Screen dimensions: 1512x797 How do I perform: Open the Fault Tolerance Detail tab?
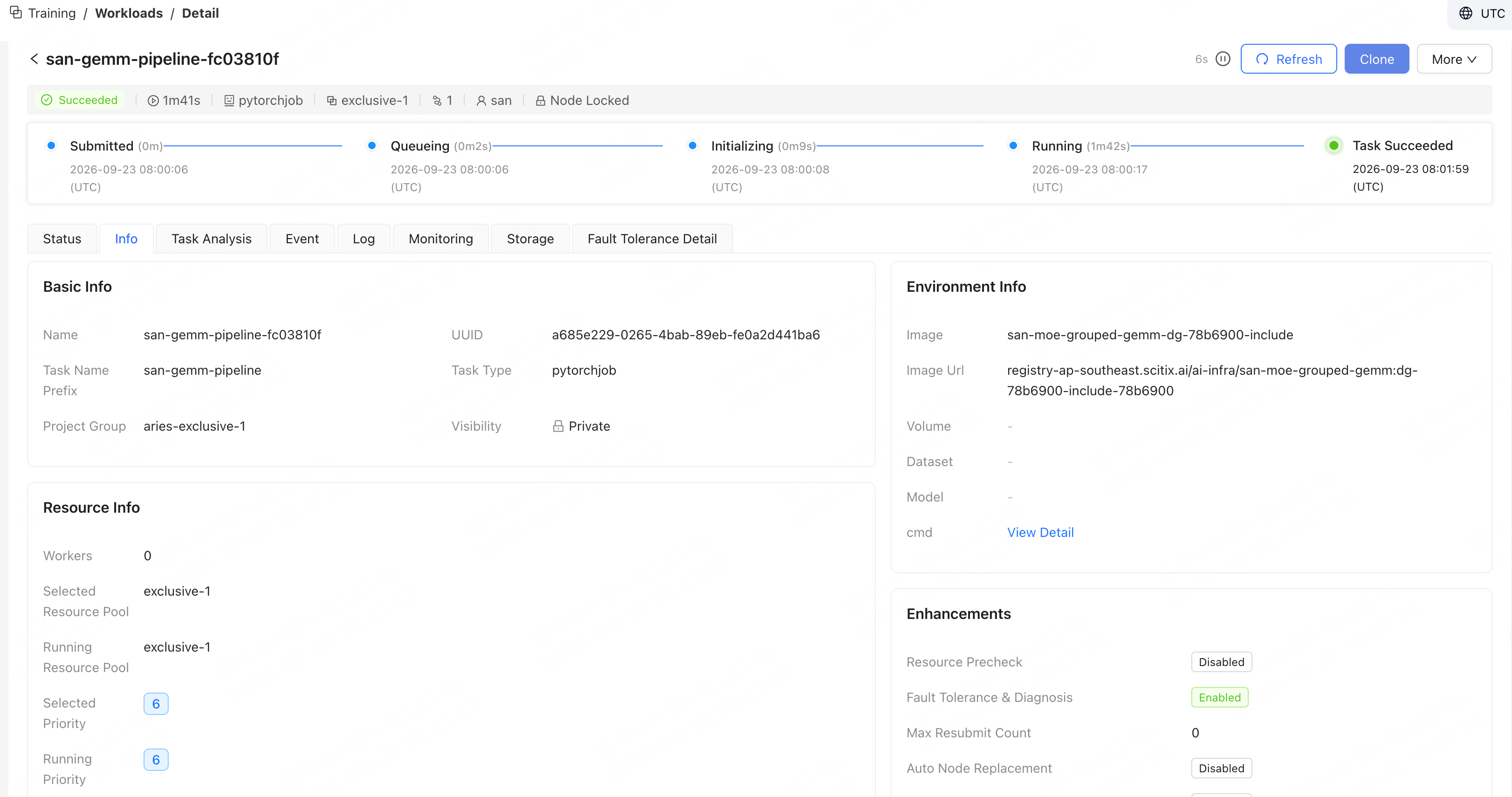coord(652,239)
